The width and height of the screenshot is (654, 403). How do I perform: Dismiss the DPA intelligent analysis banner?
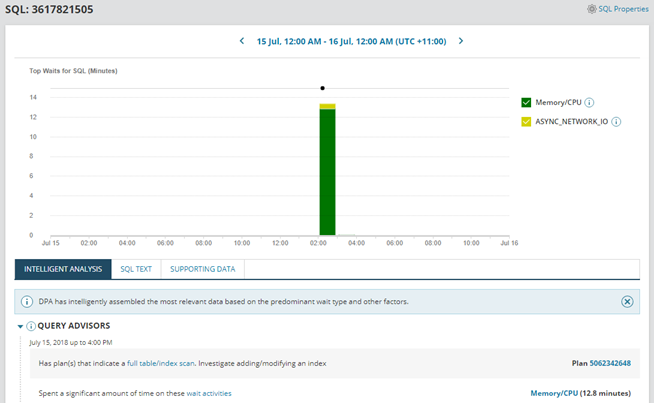(x=627, y=301)
